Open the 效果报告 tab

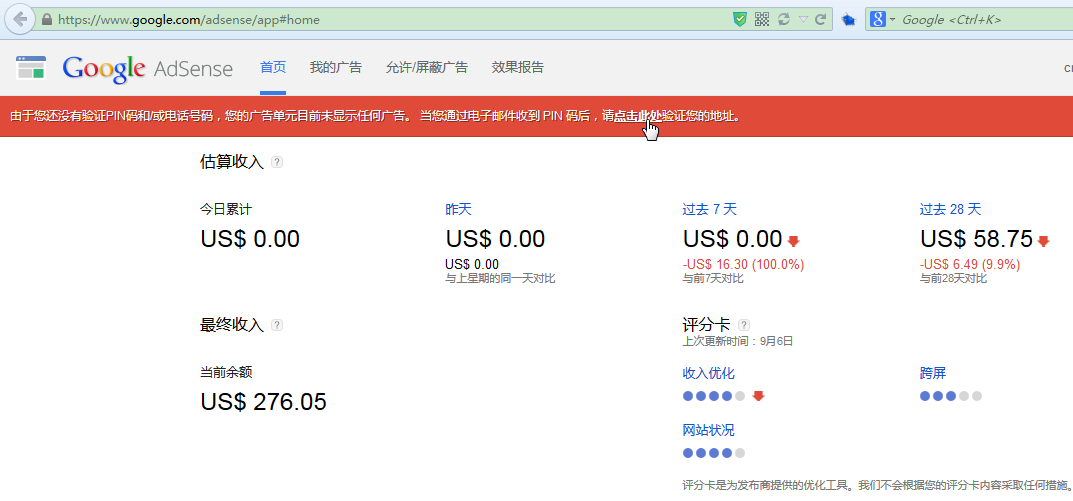click(x=517, y=67)
